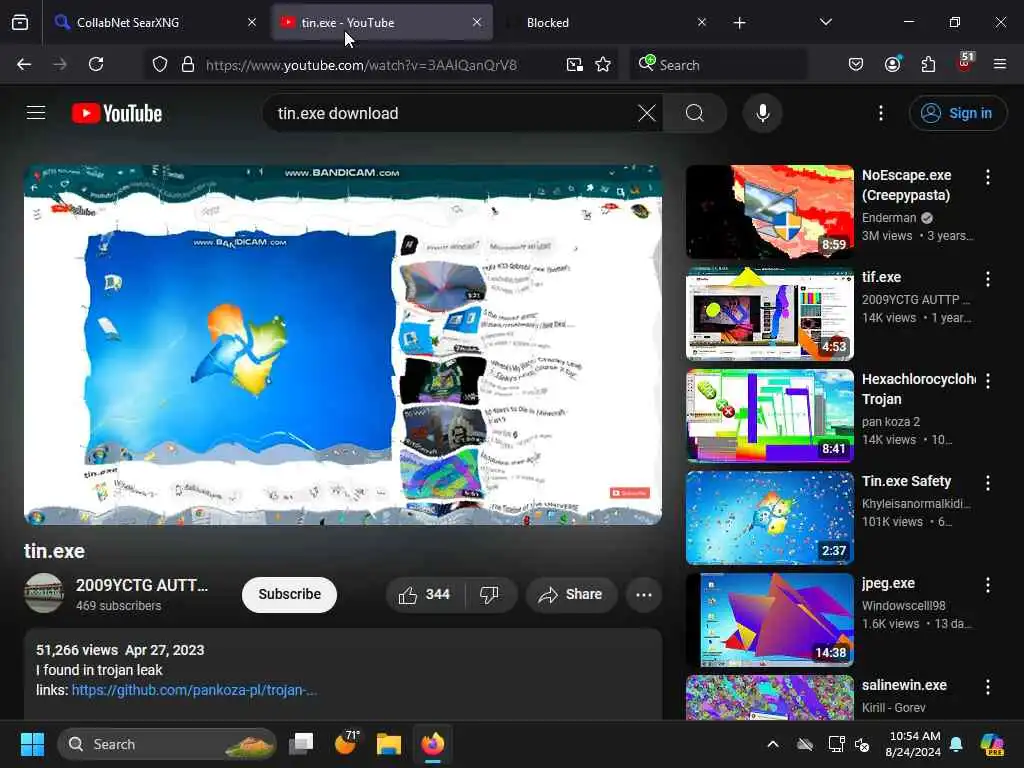This screenshot has height=768, width=1024.
Task: Bookmark this page with star icon
Action: click(603, 64)
